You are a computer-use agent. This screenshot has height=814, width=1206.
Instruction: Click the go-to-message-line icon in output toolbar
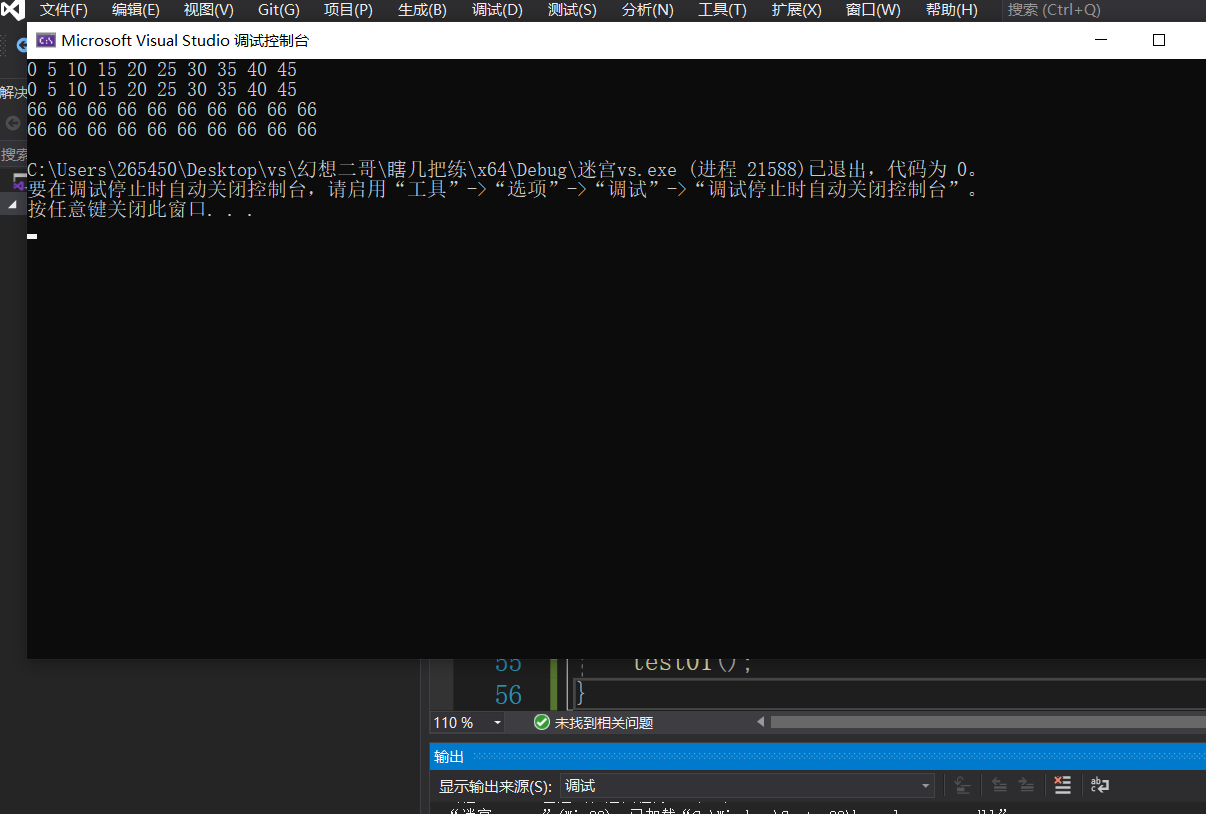coord(963,785)
